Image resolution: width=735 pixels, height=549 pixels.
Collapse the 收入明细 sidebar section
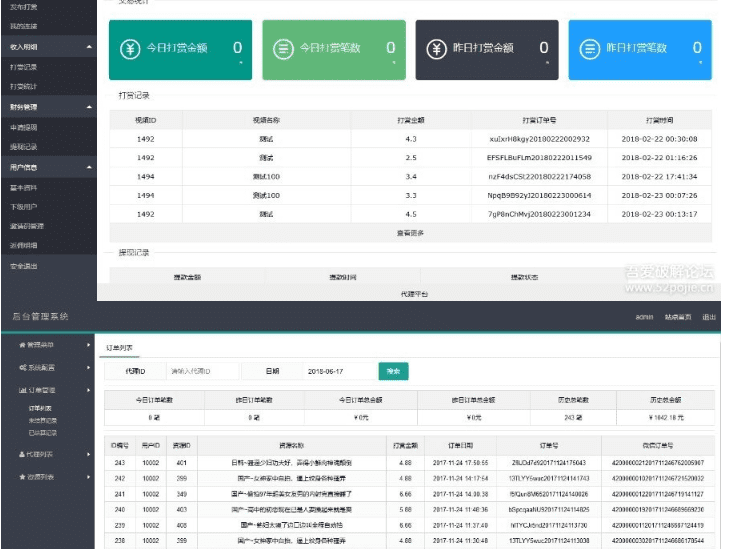click(89, 46)
